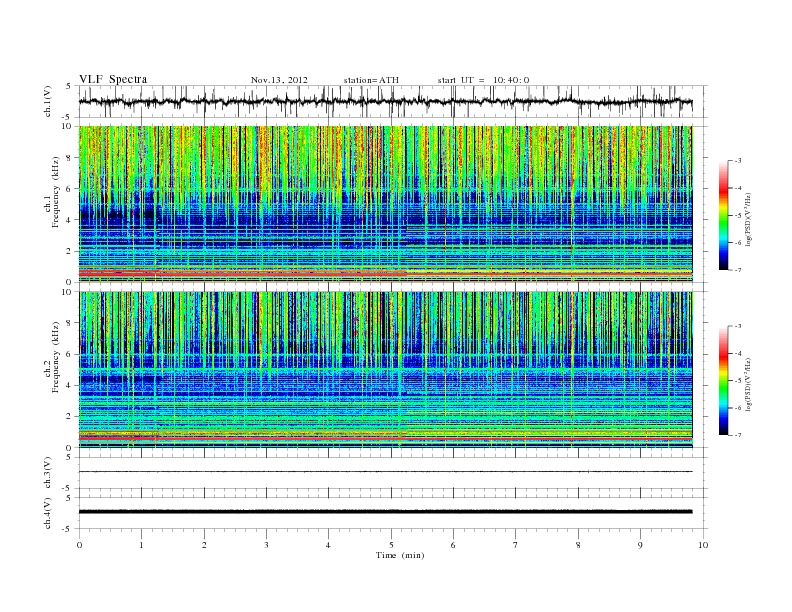Click the ch.2 spectrogram panel
This screenshot has height=612, width=792.
pyautogui.click(x=385, y=369)
